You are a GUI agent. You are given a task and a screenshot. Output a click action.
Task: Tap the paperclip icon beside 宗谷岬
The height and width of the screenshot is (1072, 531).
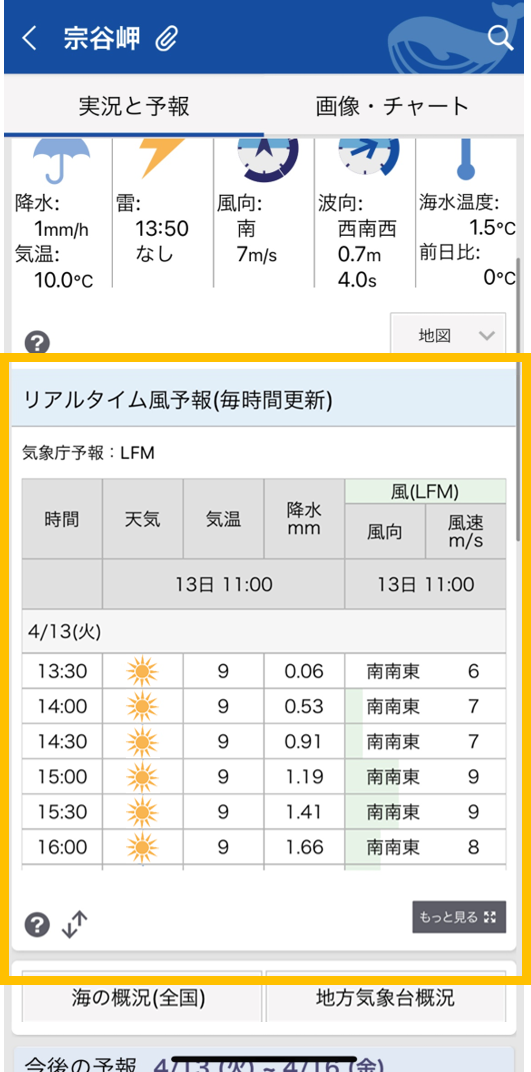click(166, 40)
